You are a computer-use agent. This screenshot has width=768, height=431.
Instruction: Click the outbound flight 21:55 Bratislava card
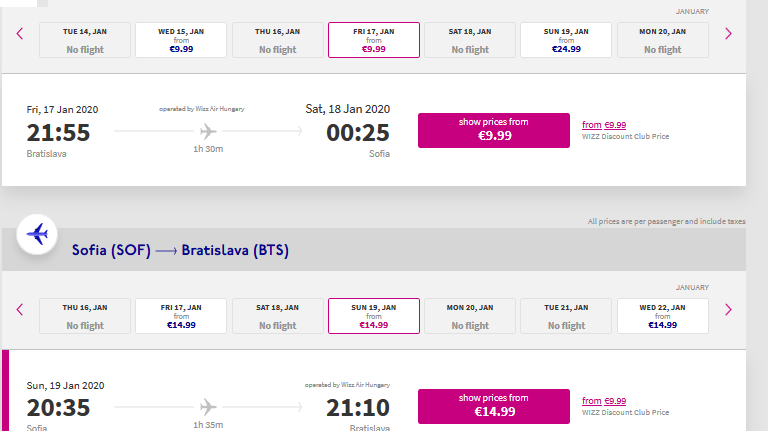tap(374, 130)
